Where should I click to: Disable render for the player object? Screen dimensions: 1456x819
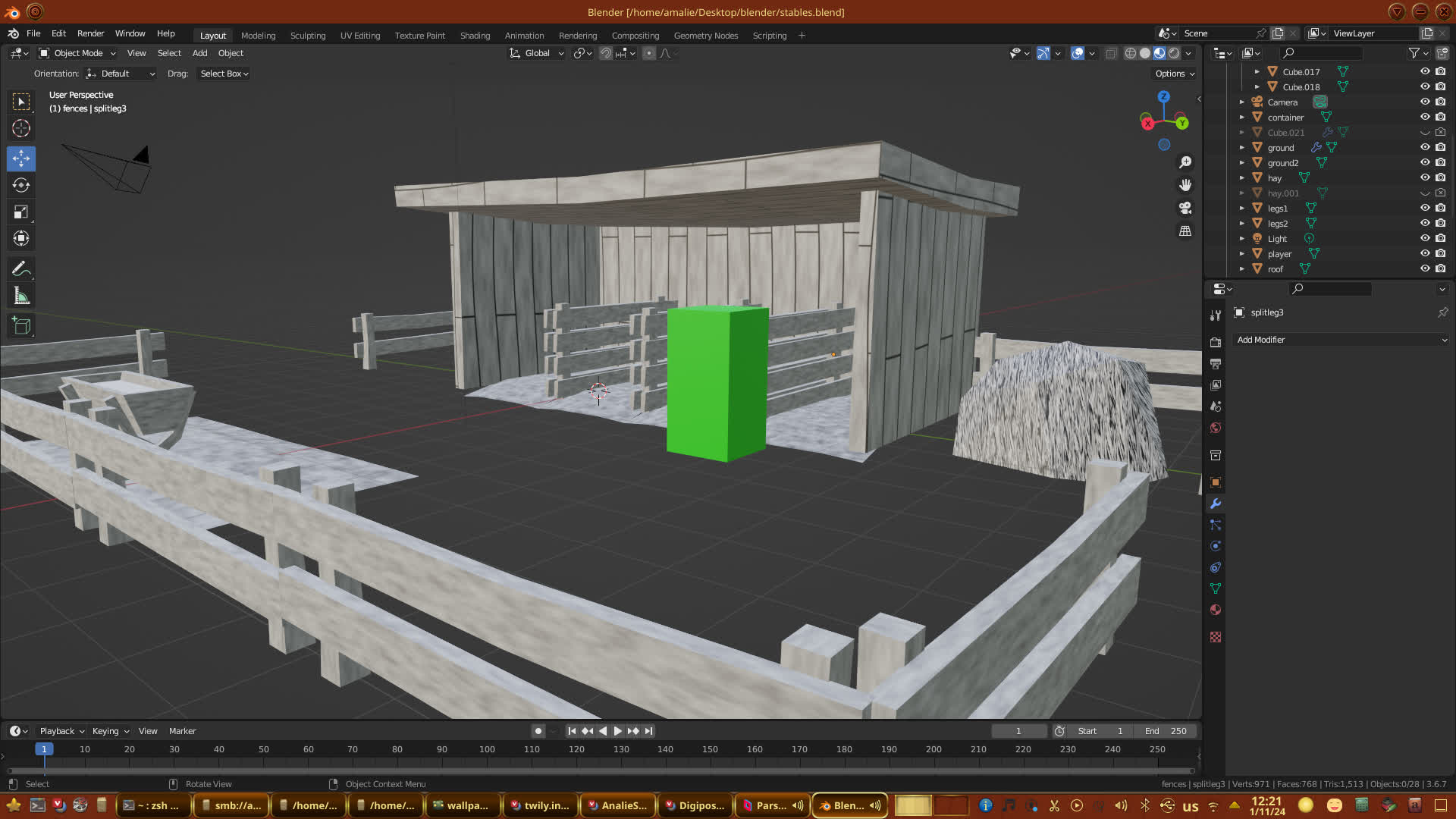click(1441, 253)
